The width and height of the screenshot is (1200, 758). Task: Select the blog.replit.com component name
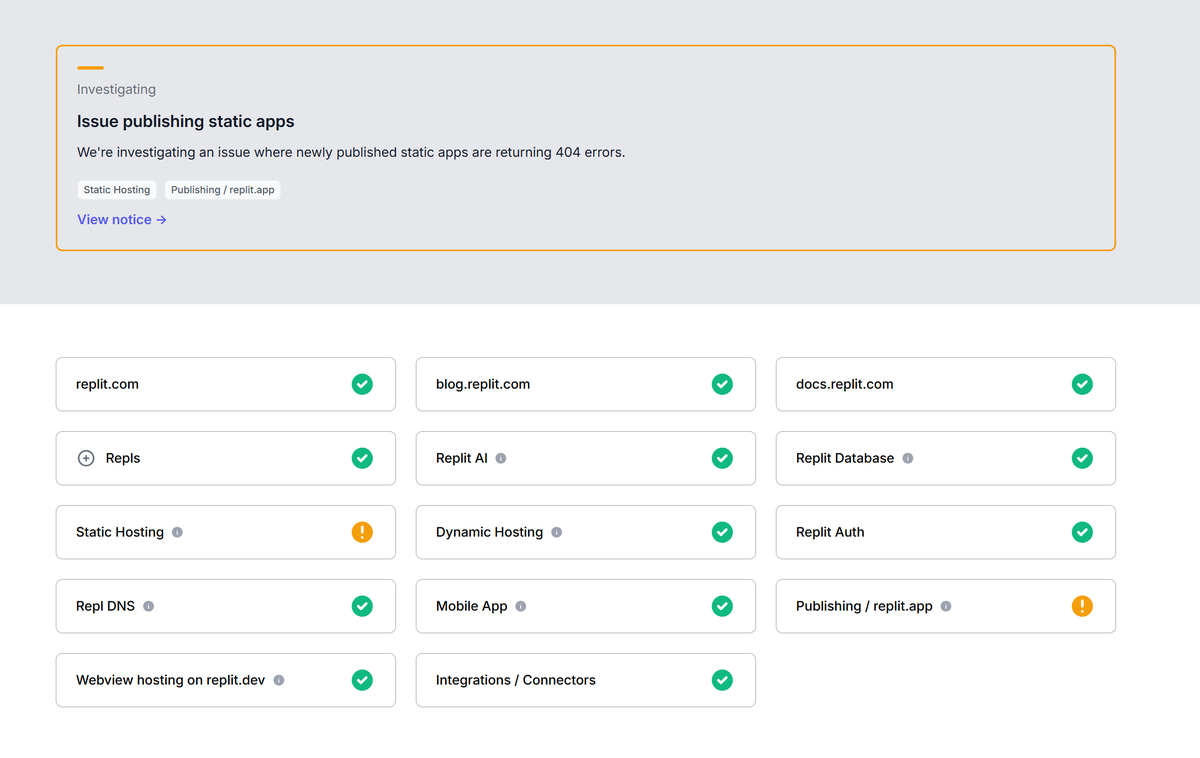click(483, 384)
